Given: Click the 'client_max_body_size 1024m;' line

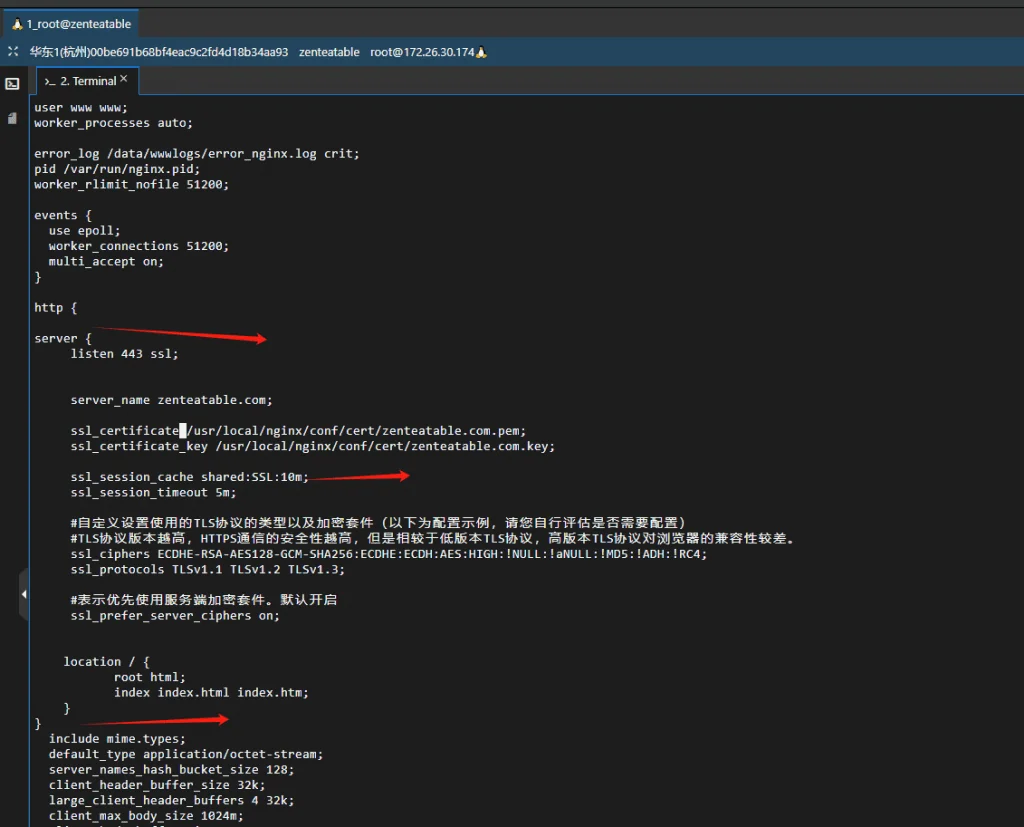Looking at the screenshot, I should [x=146, y=816].
